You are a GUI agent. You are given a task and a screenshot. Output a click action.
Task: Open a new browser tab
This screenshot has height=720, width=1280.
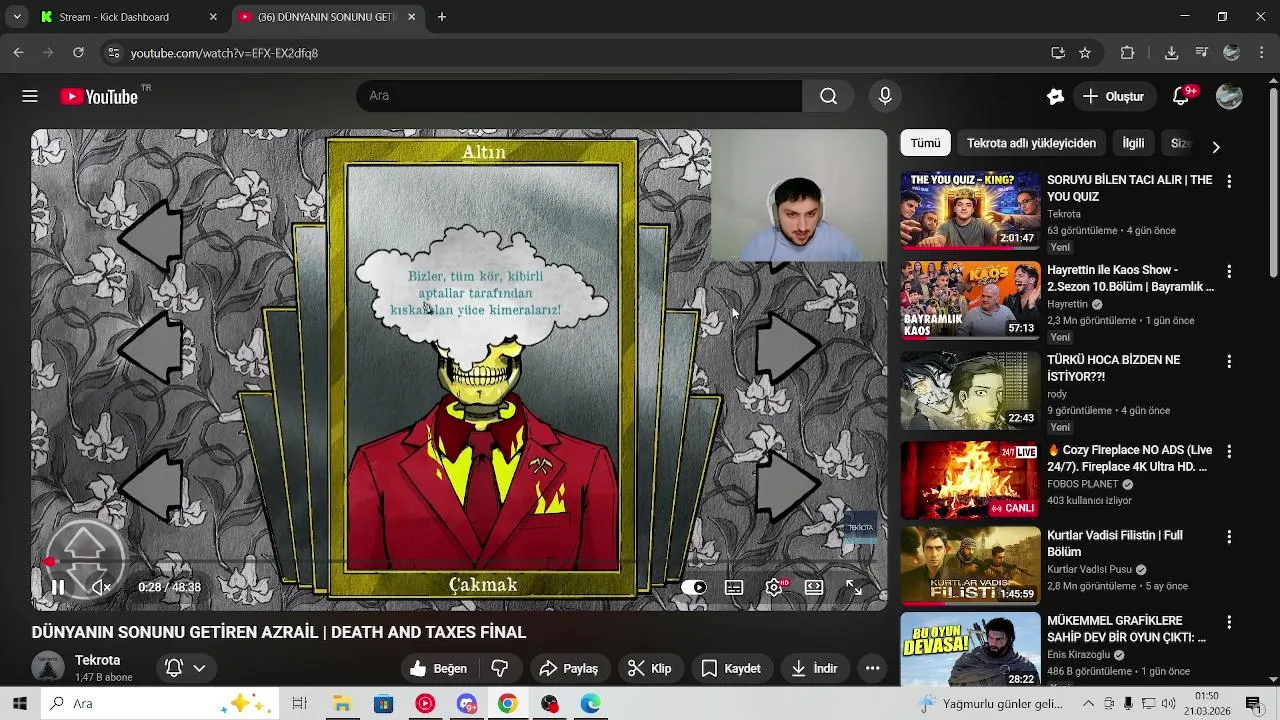point(442,17)
